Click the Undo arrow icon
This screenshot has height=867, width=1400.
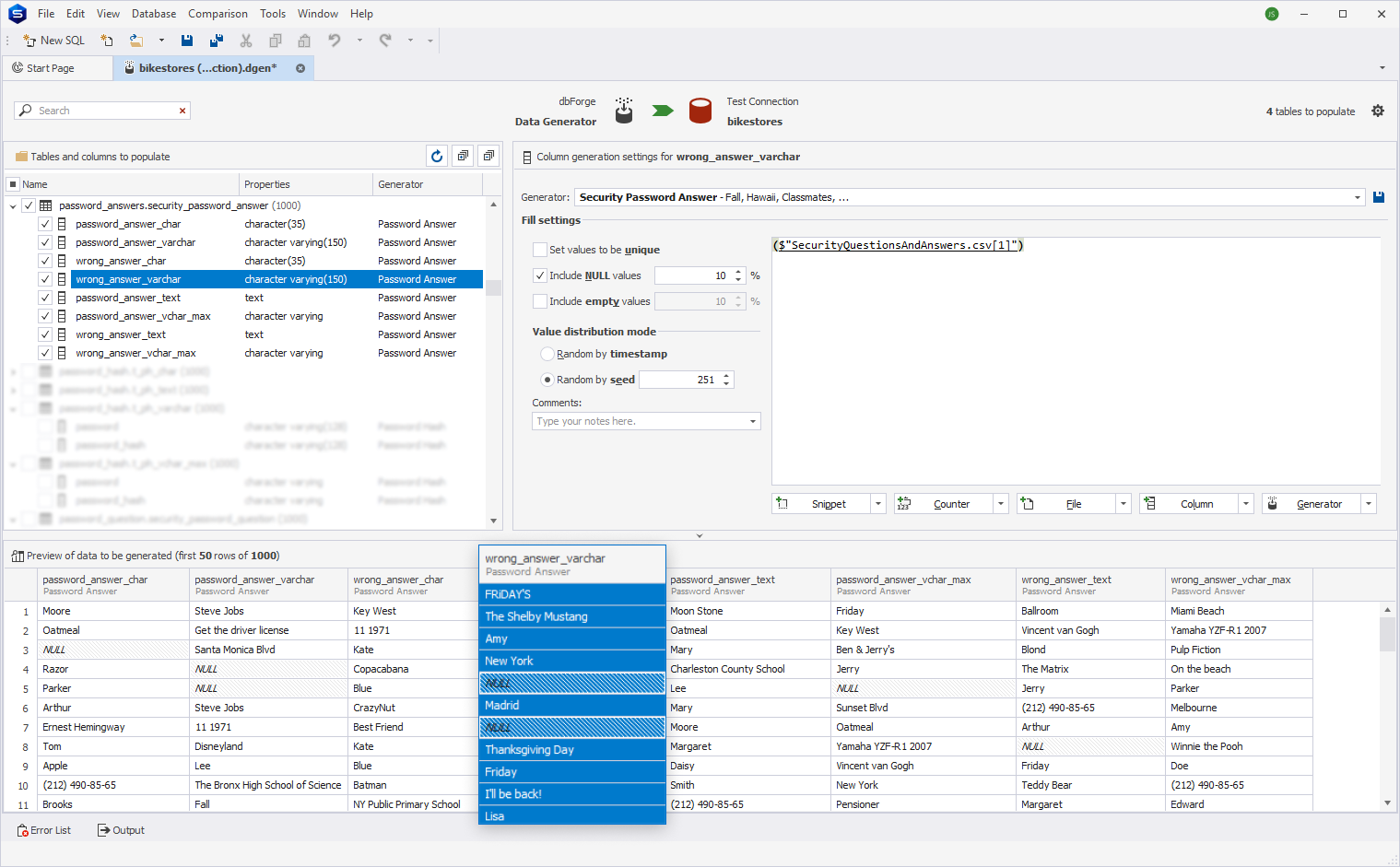click(335, 41)
